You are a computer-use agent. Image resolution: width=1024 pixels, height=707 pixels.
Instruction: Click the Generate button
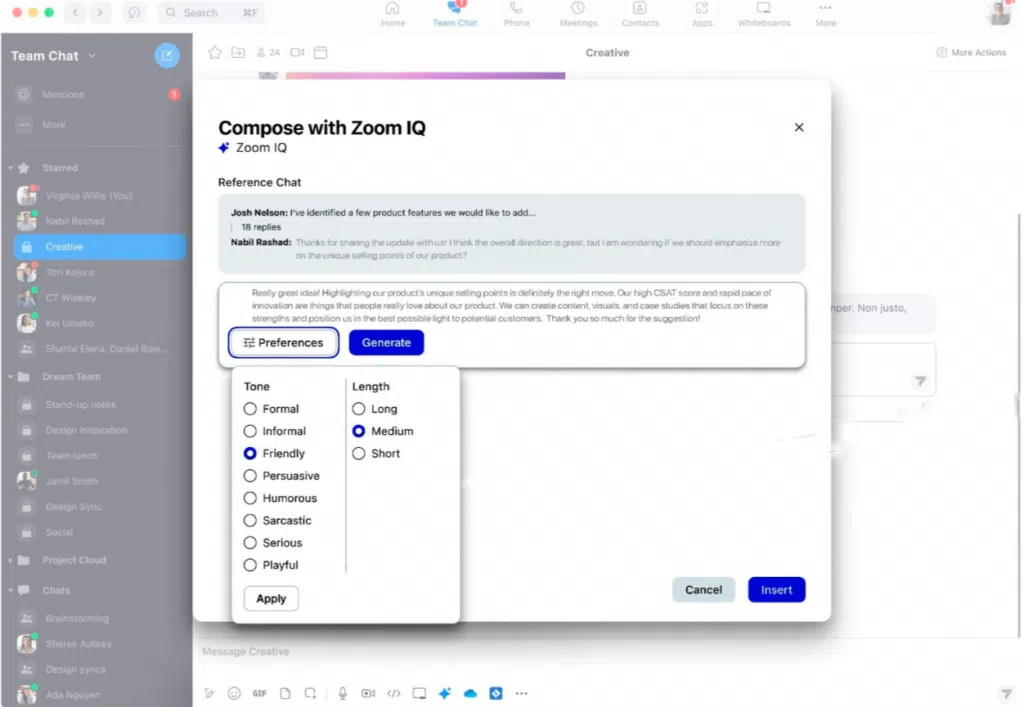tap(386, 343)
